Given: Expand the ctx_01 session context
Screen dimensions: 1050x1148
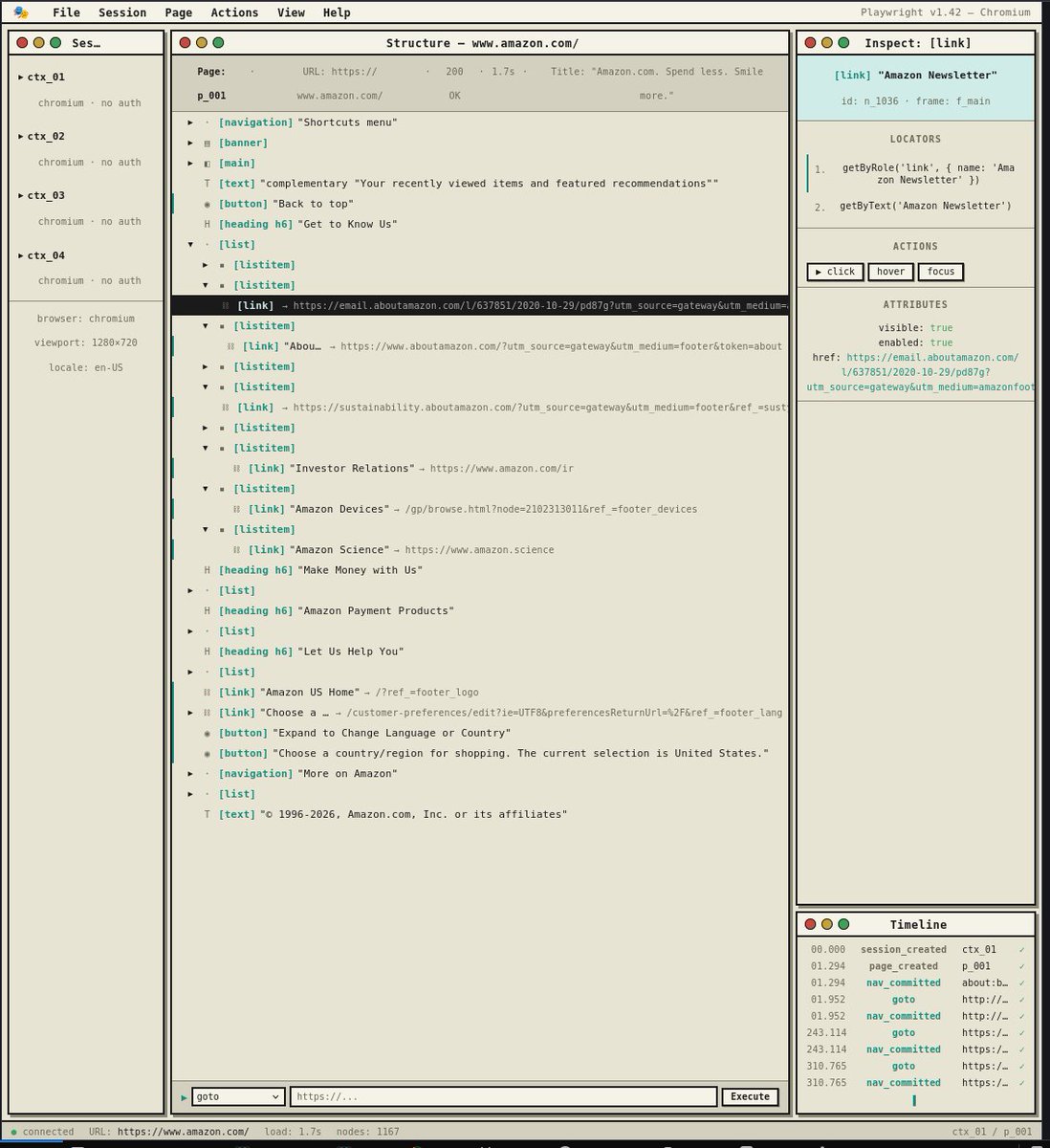Looking at the screenshot, I should point(21,77).
